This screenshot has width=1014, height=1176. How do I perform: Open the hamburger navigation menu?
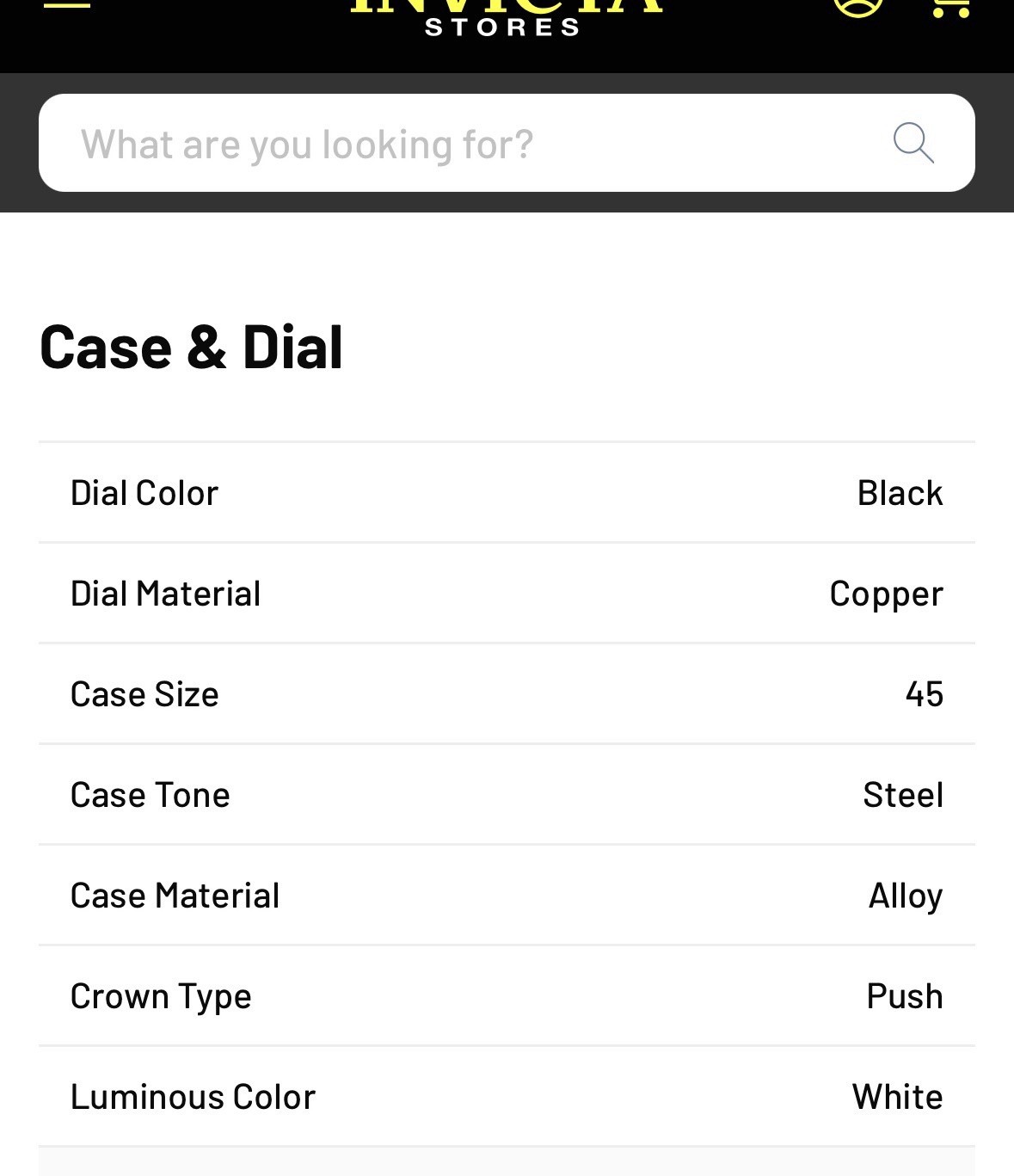pos(67,4)
